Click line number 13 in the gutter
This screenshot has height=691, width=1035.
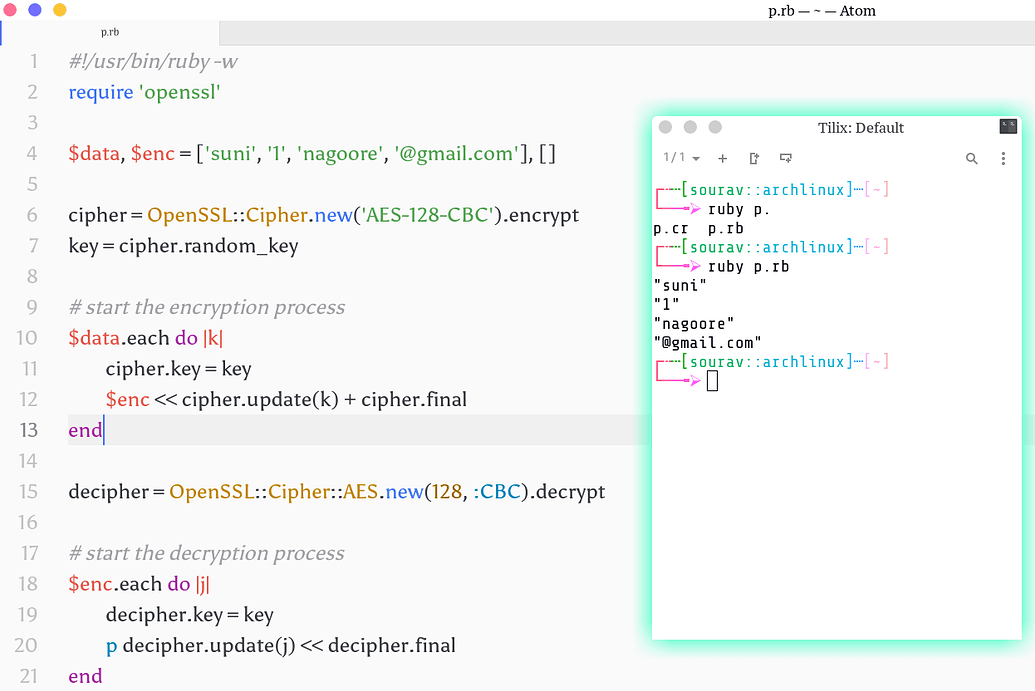tap(28, 430)
